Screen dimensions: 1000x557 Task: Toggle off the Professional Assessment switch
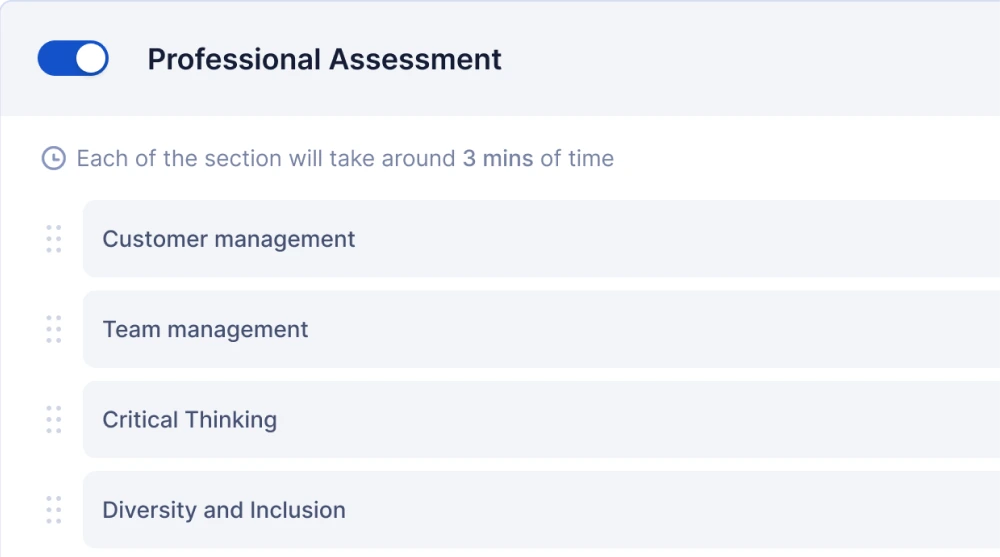point(72,59)
